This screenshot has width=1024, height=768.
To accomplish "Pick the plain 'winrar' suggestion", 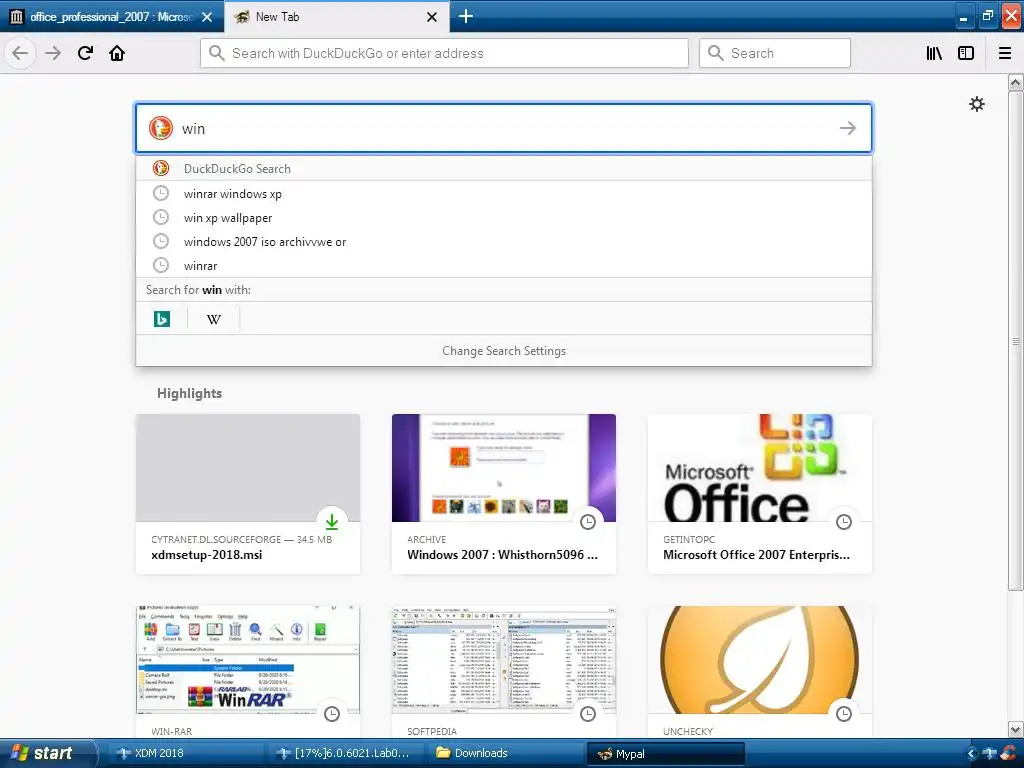I will 504,266.
